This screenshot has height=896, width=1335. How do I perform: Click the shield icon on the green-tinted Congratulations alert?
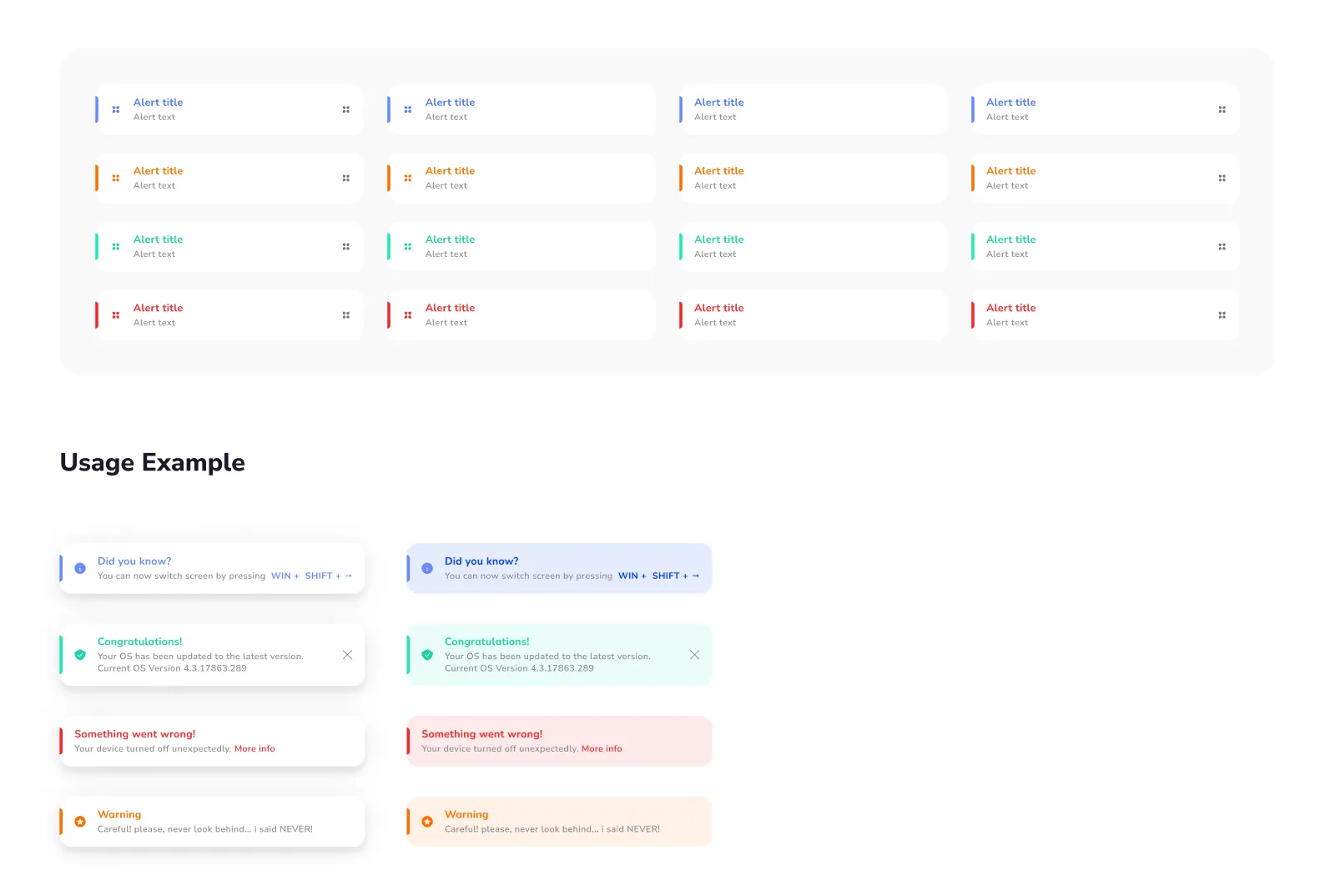tap(427, 655)
